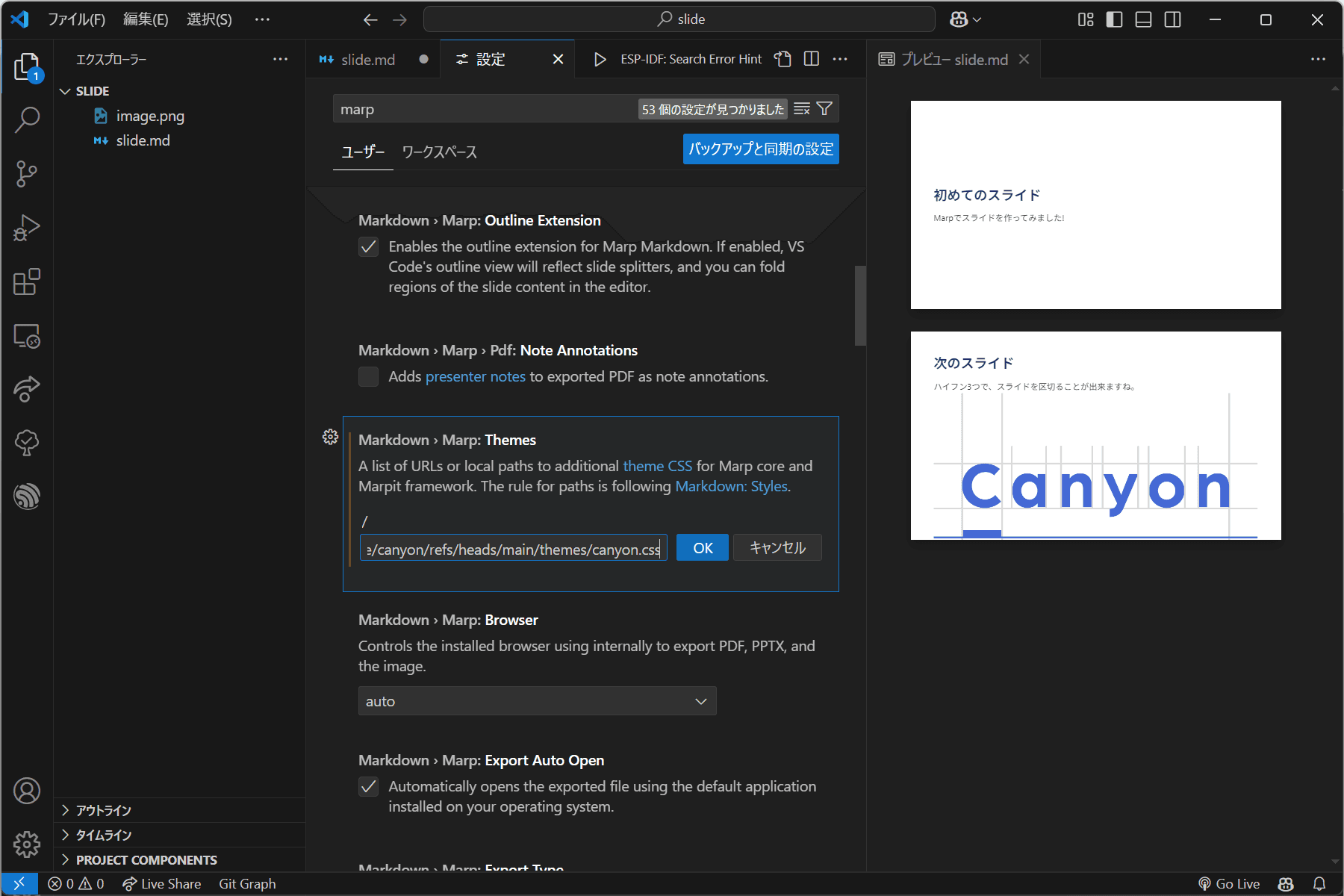Collapse the SLIDE folder tree
This screenshot has height=896, width=1344.
coord(66,91)
